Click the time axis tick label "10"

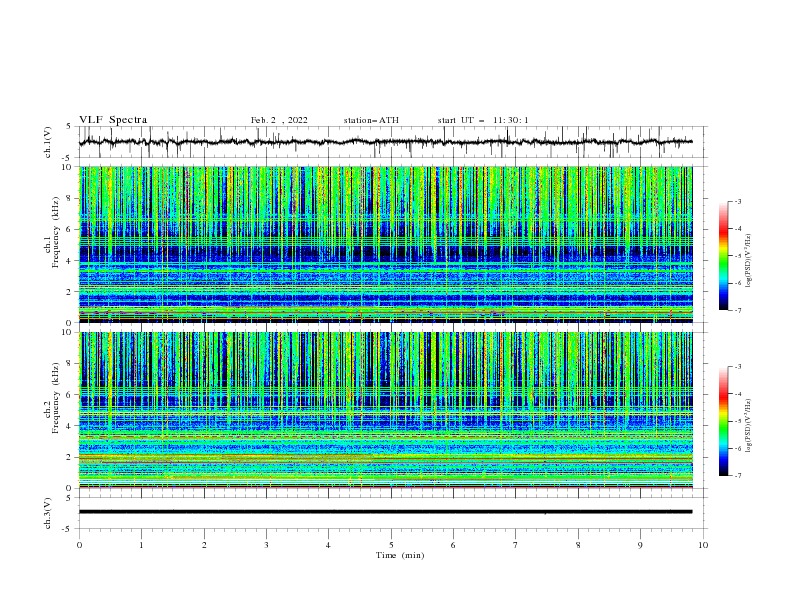(703, 545)
